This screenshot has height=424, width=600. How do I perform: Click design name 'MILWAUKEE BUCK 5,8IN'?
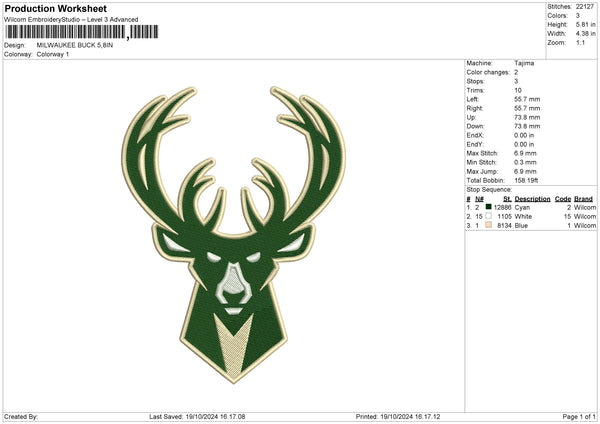coord(75,45)
